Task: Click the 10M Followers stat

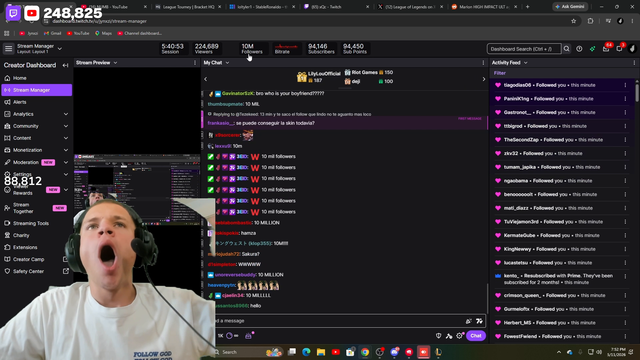Action: click(x=252, y=49)
